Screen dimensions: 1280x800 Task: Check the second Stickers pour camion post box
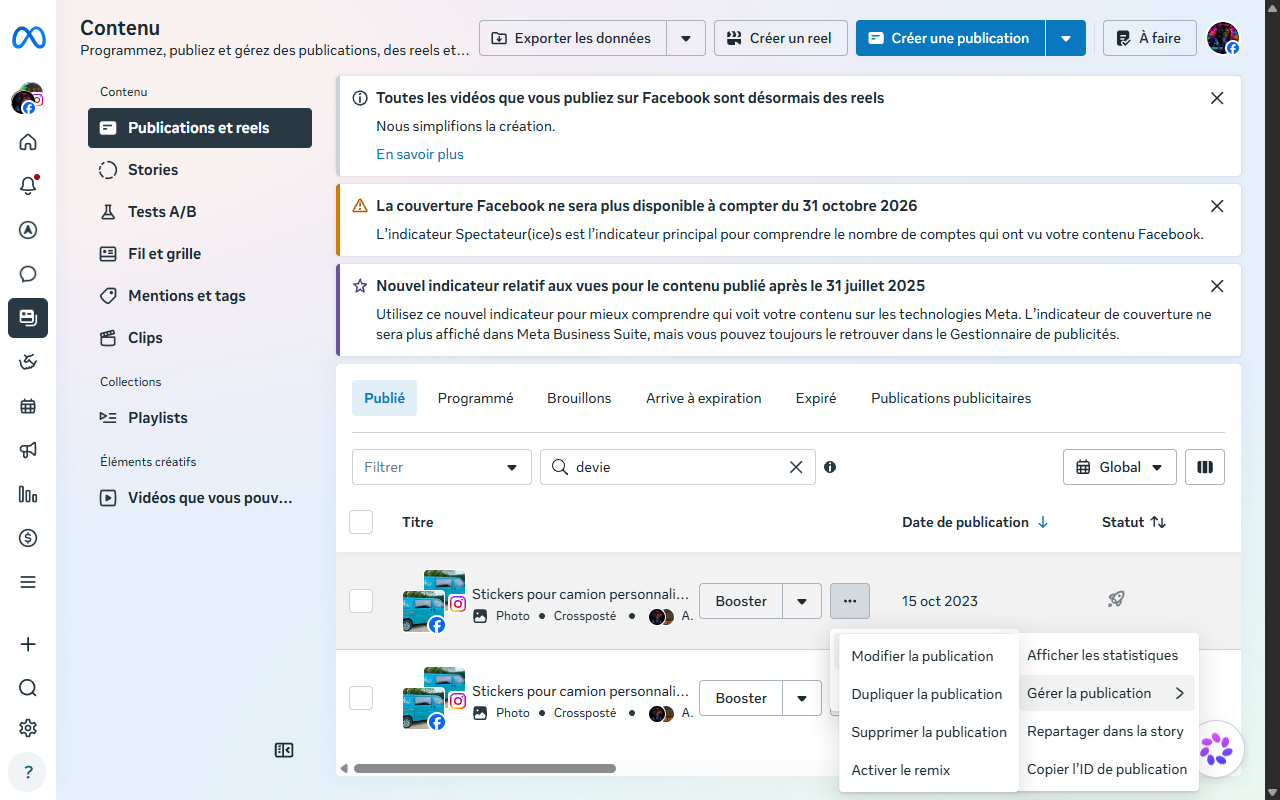361,698
